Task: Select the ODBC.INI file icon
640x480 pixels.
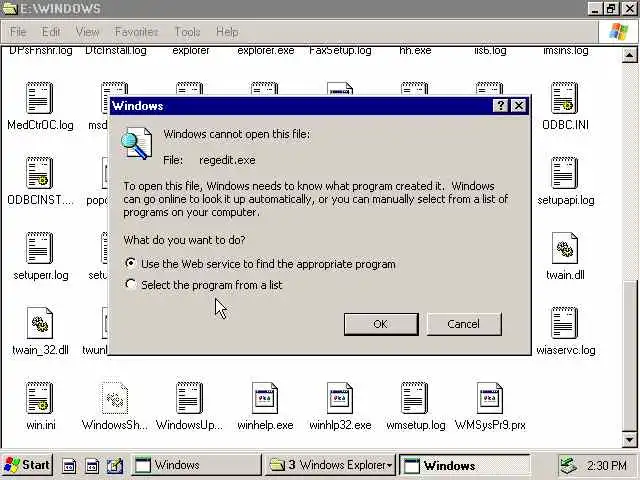Action: pos(564,98)
